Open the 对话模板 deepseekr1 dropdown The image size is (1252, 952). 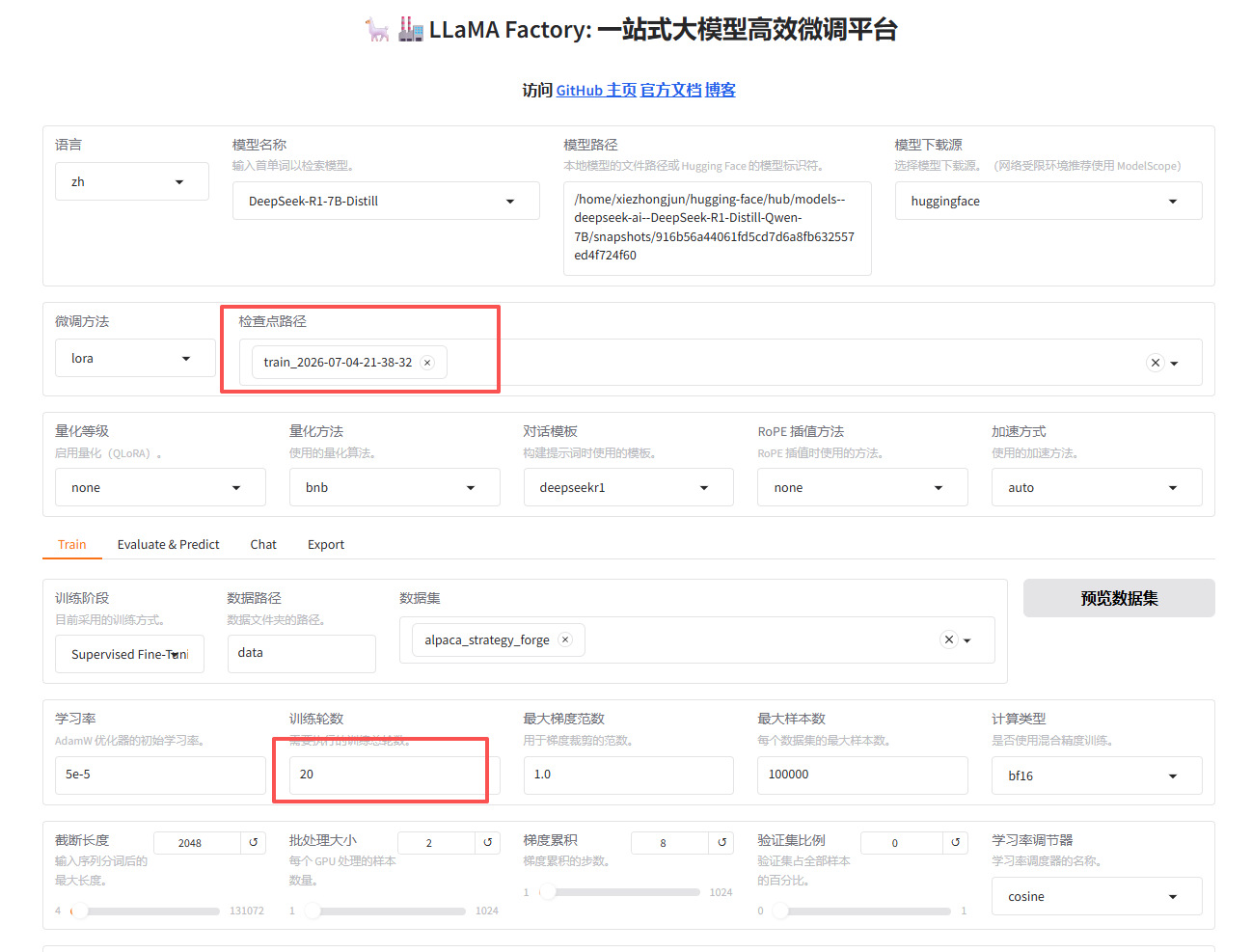629,487
